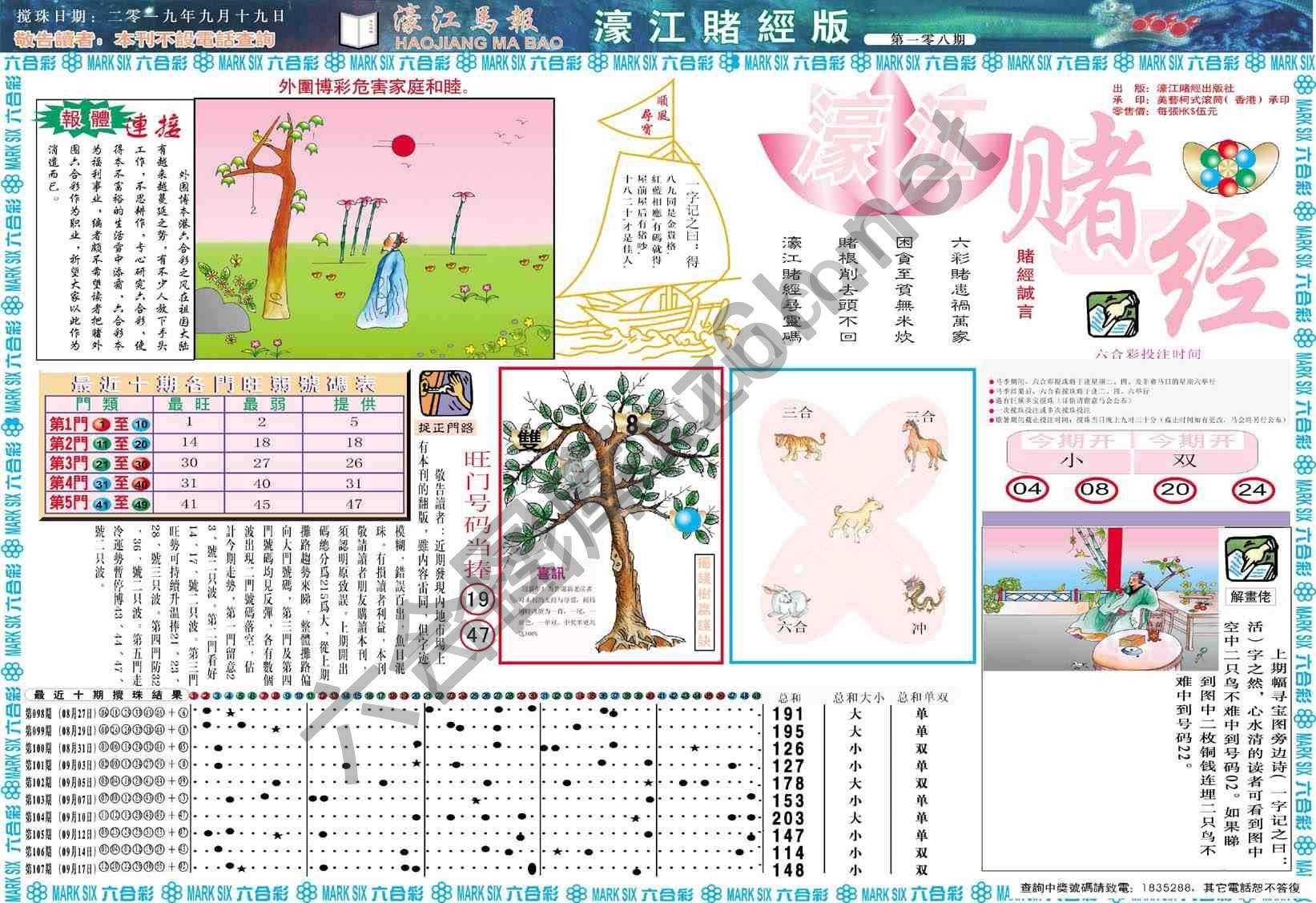This screenshot has height=903, width=1316.
Task: Click ball 49 in 第5門 row
Action: click(x=141, y=505)
